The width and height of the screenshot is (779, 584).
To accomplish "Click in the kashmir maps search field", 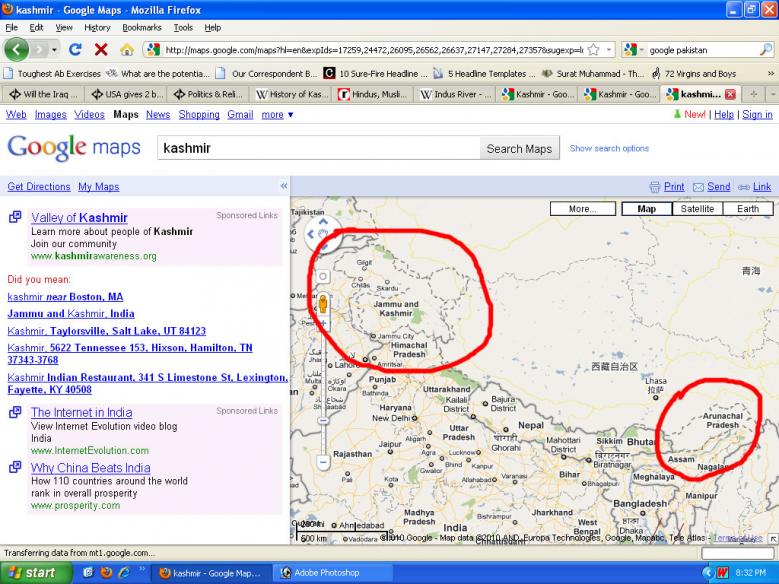I will 318,148.
